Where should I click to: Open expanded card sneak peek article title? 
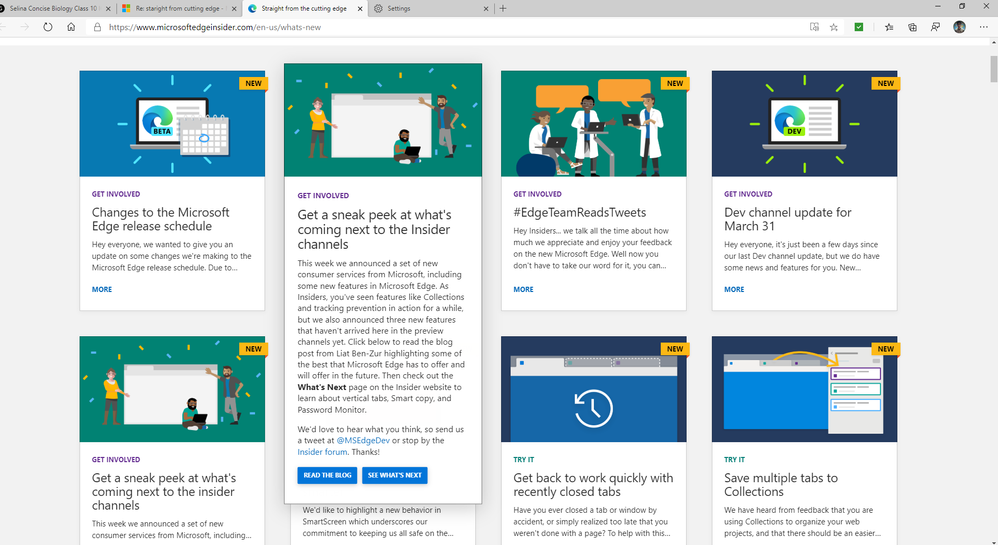374,229
